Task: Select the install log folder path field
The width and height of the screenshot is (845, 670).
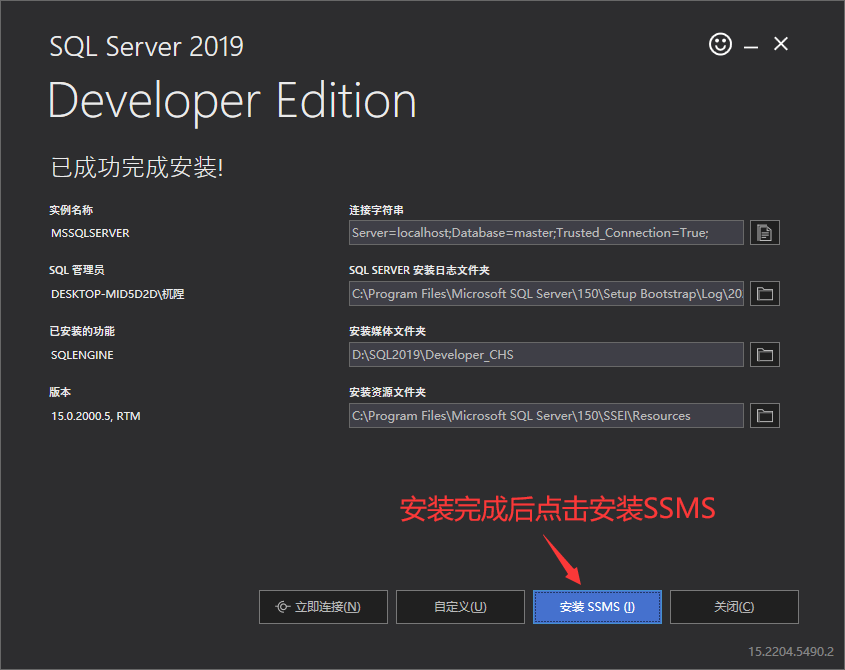Action: [546, 294]
